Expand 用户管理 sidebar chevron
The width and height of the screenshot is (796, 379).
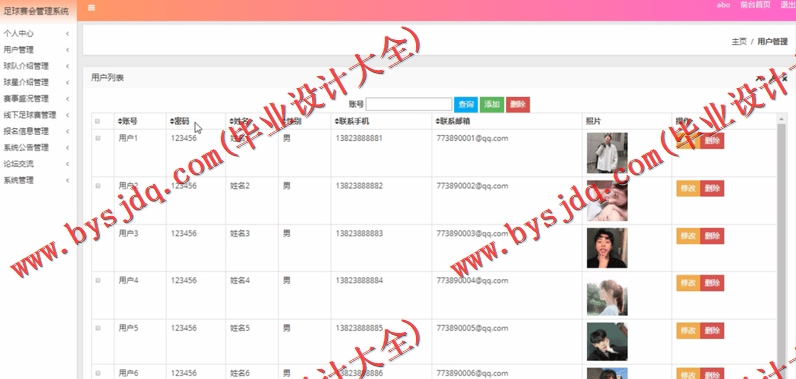point(68,50)
